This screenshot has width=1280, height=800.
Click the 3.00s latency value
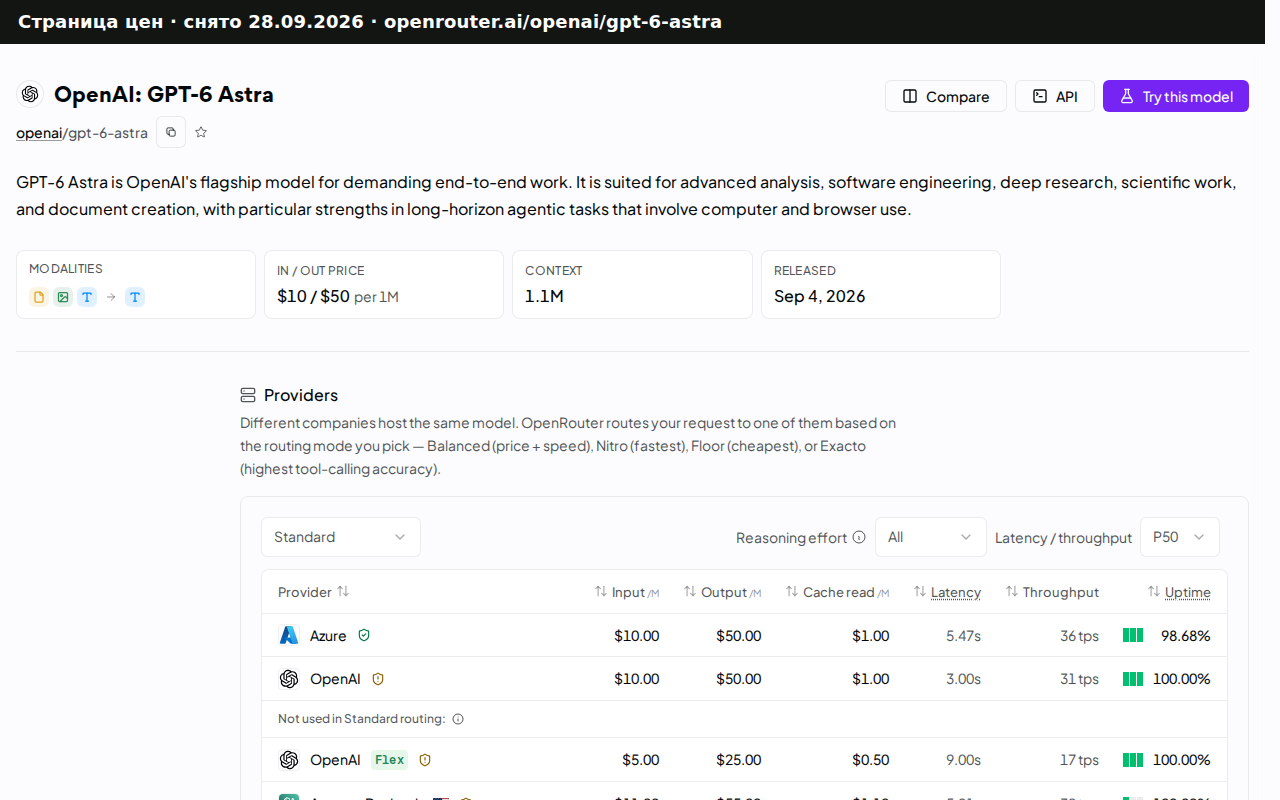963,679
